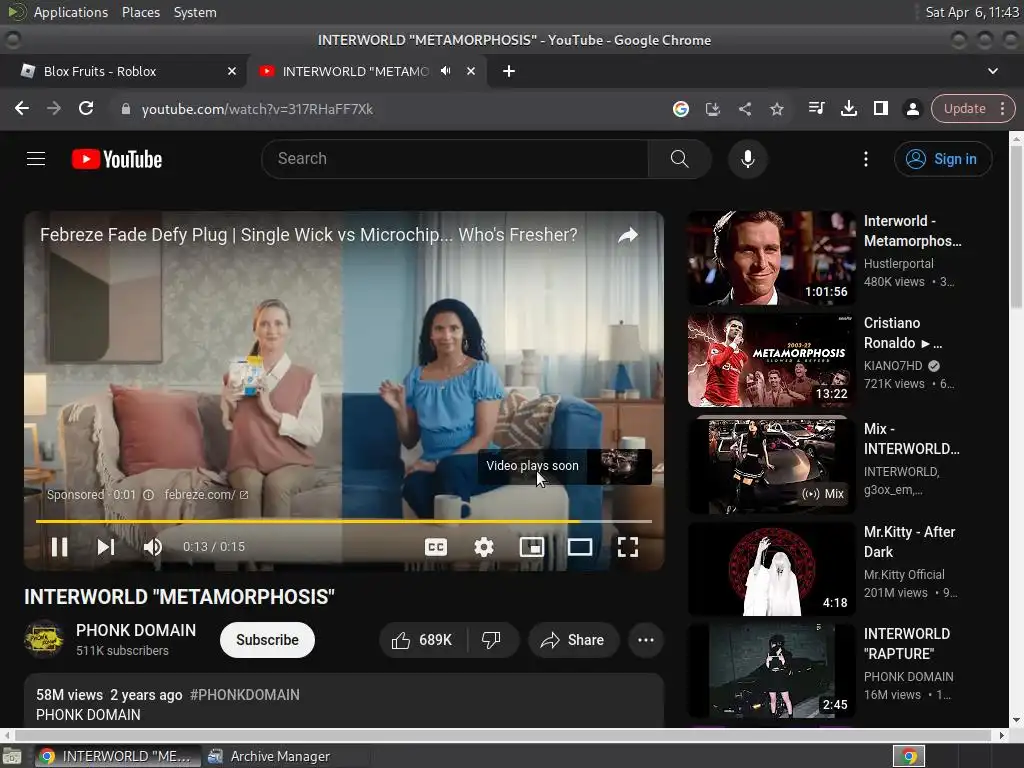
Task: Open more actions ellipsis menu
Action: tap(646, 640)
